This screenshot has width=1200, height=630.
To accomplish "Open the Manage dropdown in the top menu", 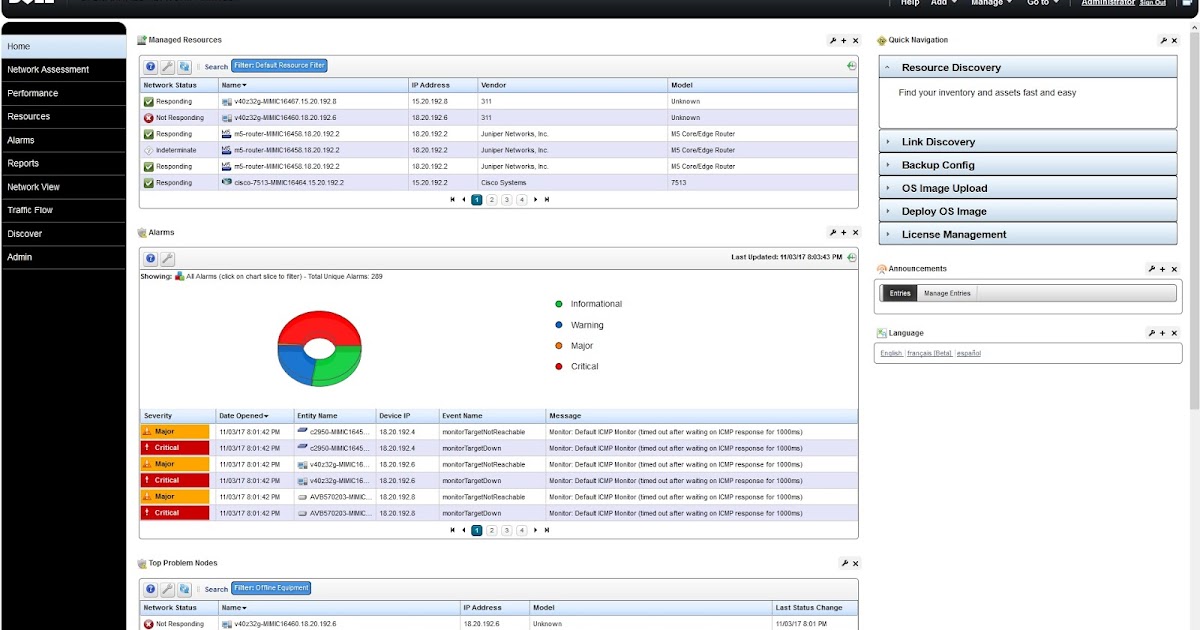I will (988, 3).
